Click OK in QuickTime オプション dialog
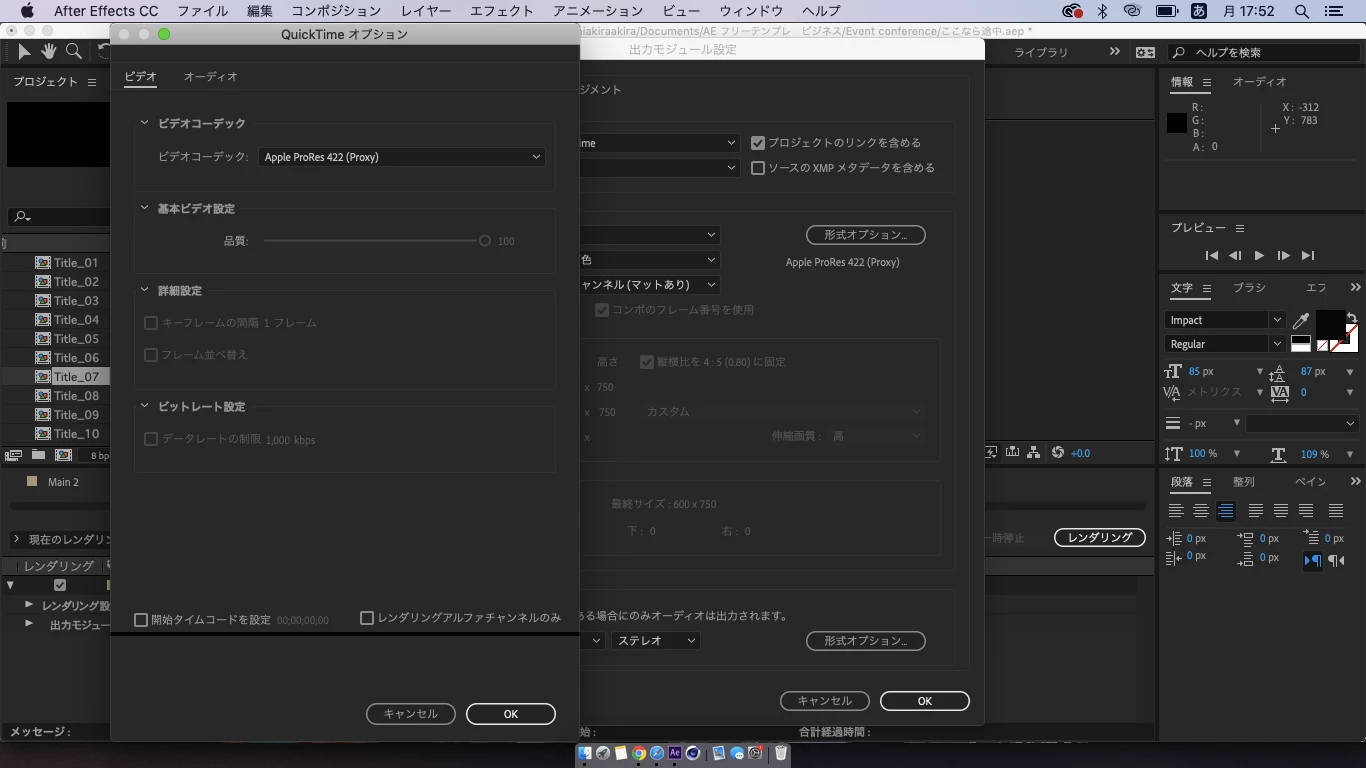Viewport: 1366px width, 768px height. (x=511, y=714)
